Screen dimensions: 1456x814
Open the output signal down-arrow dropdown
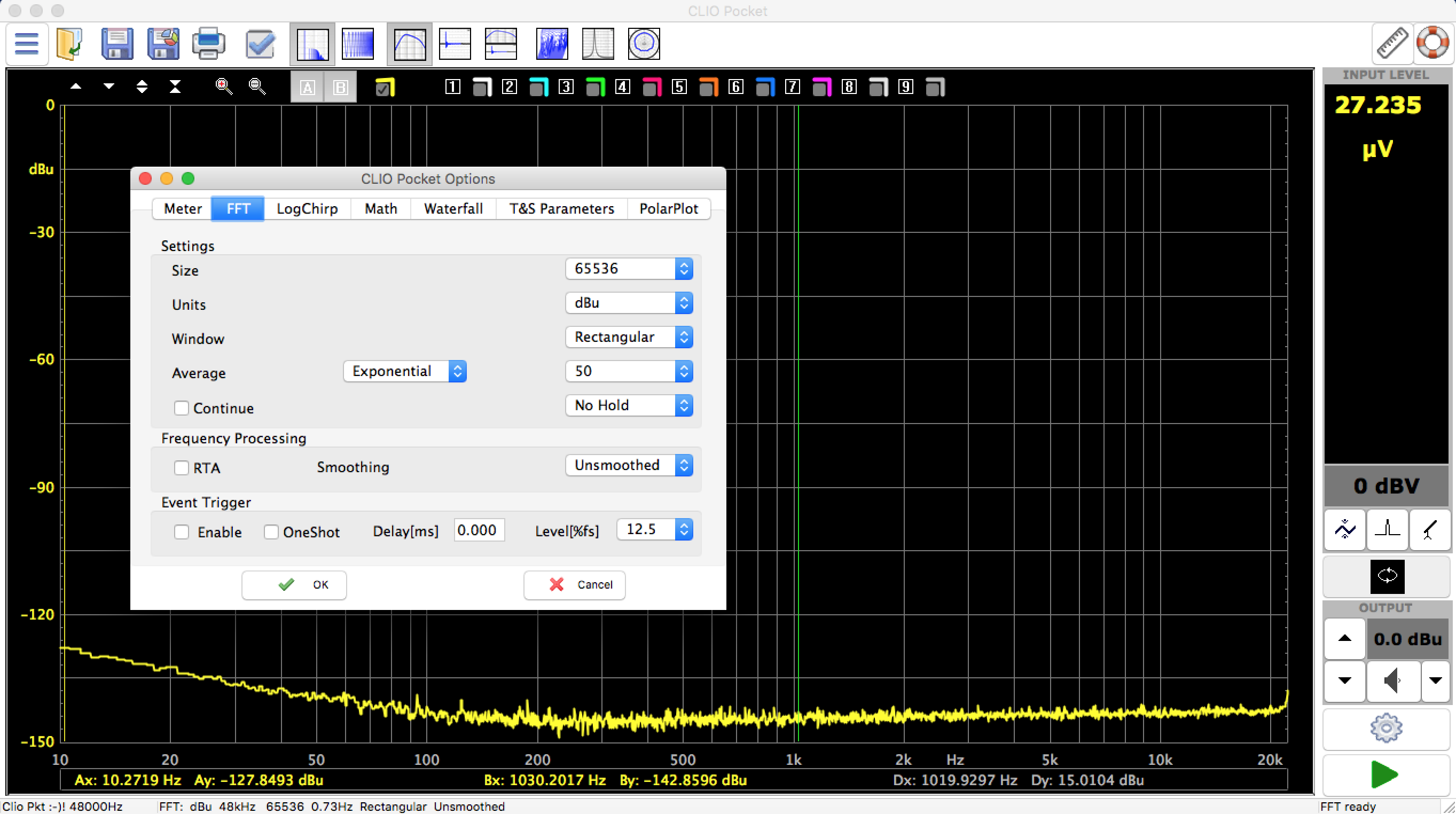1436,680
